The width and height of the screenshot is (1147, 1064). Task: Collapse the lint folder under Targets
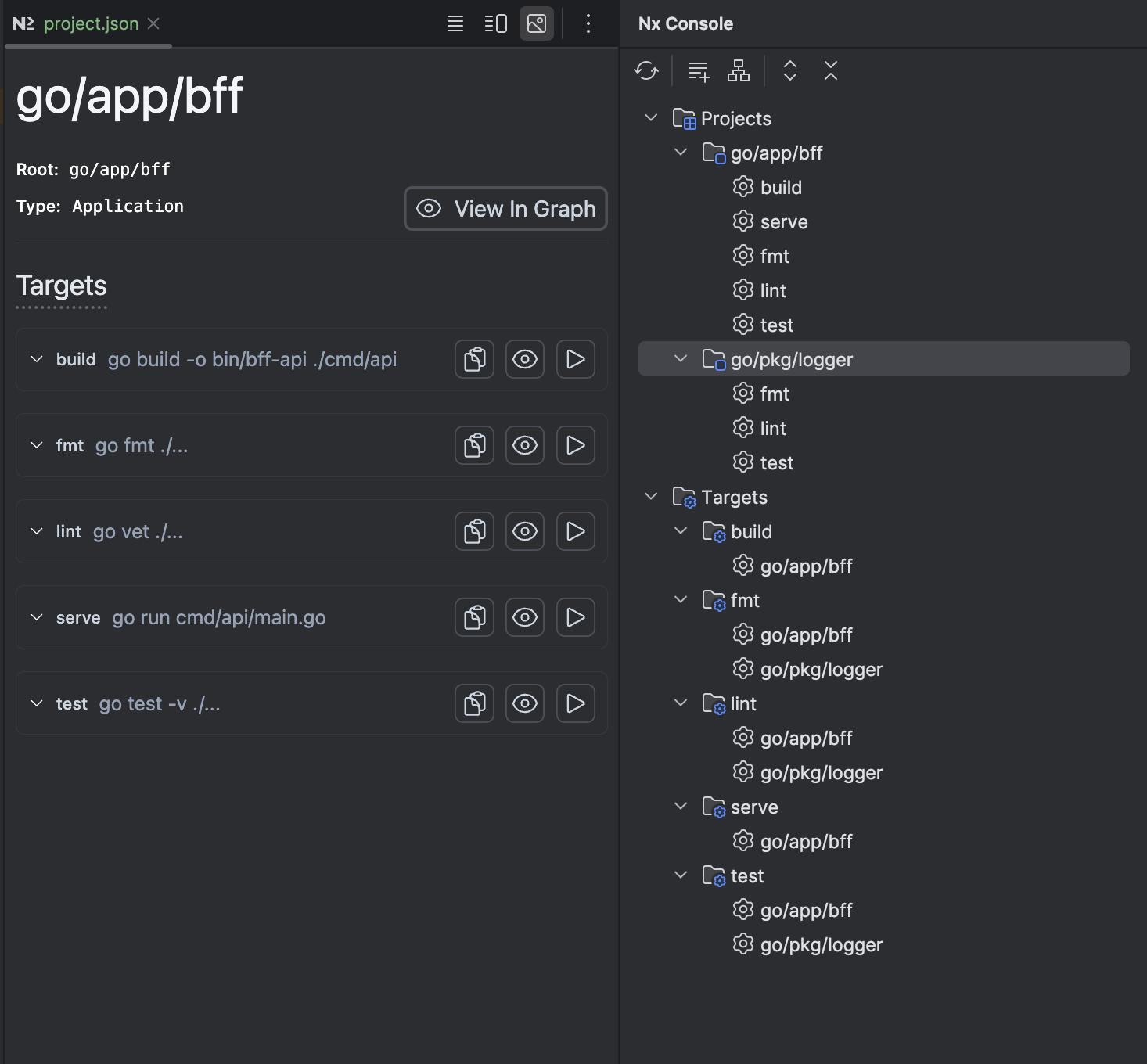click(x=681, y=703)
